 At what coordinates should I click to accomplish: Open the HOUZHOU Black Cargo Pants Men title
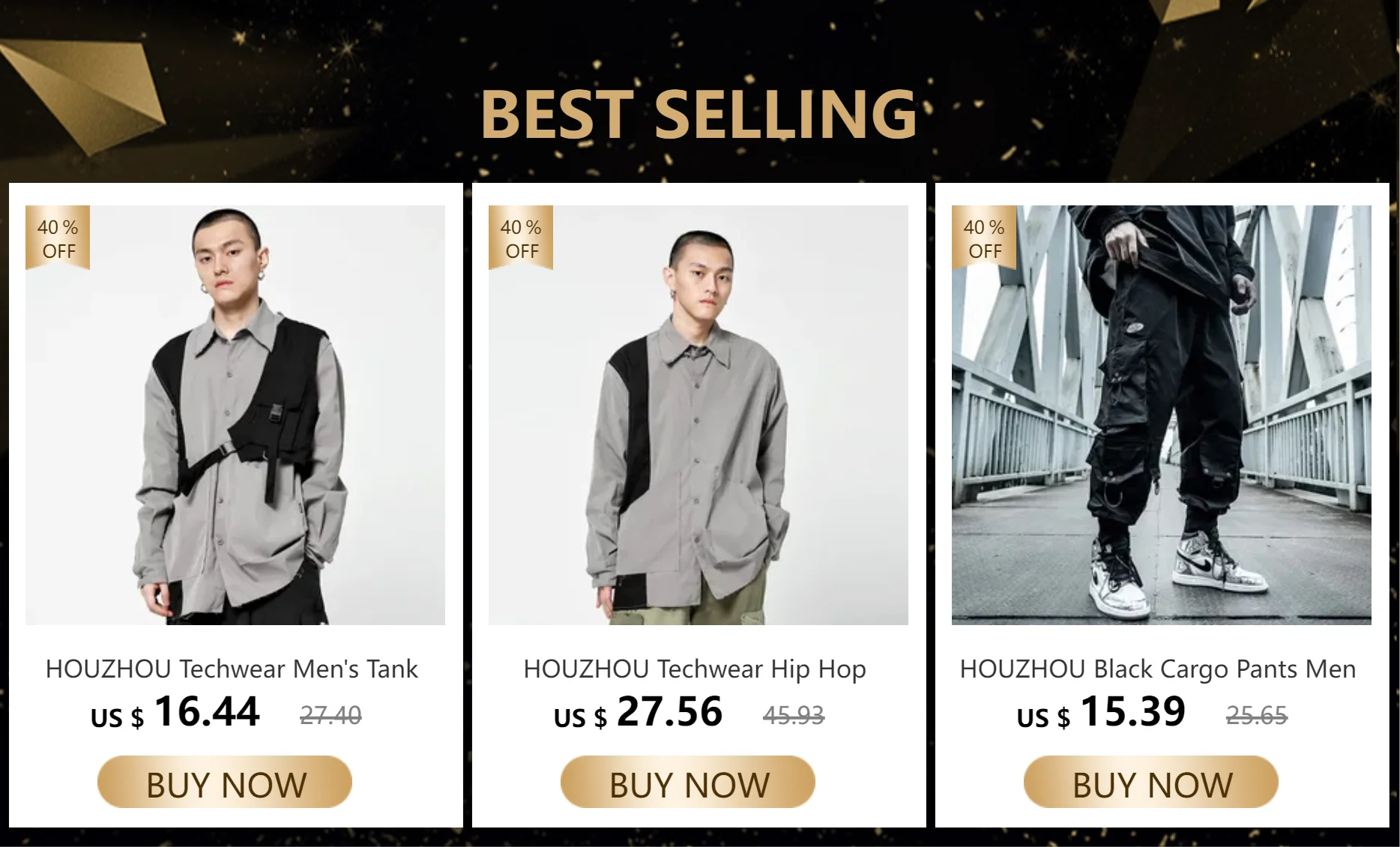[x=1158, y=669]
